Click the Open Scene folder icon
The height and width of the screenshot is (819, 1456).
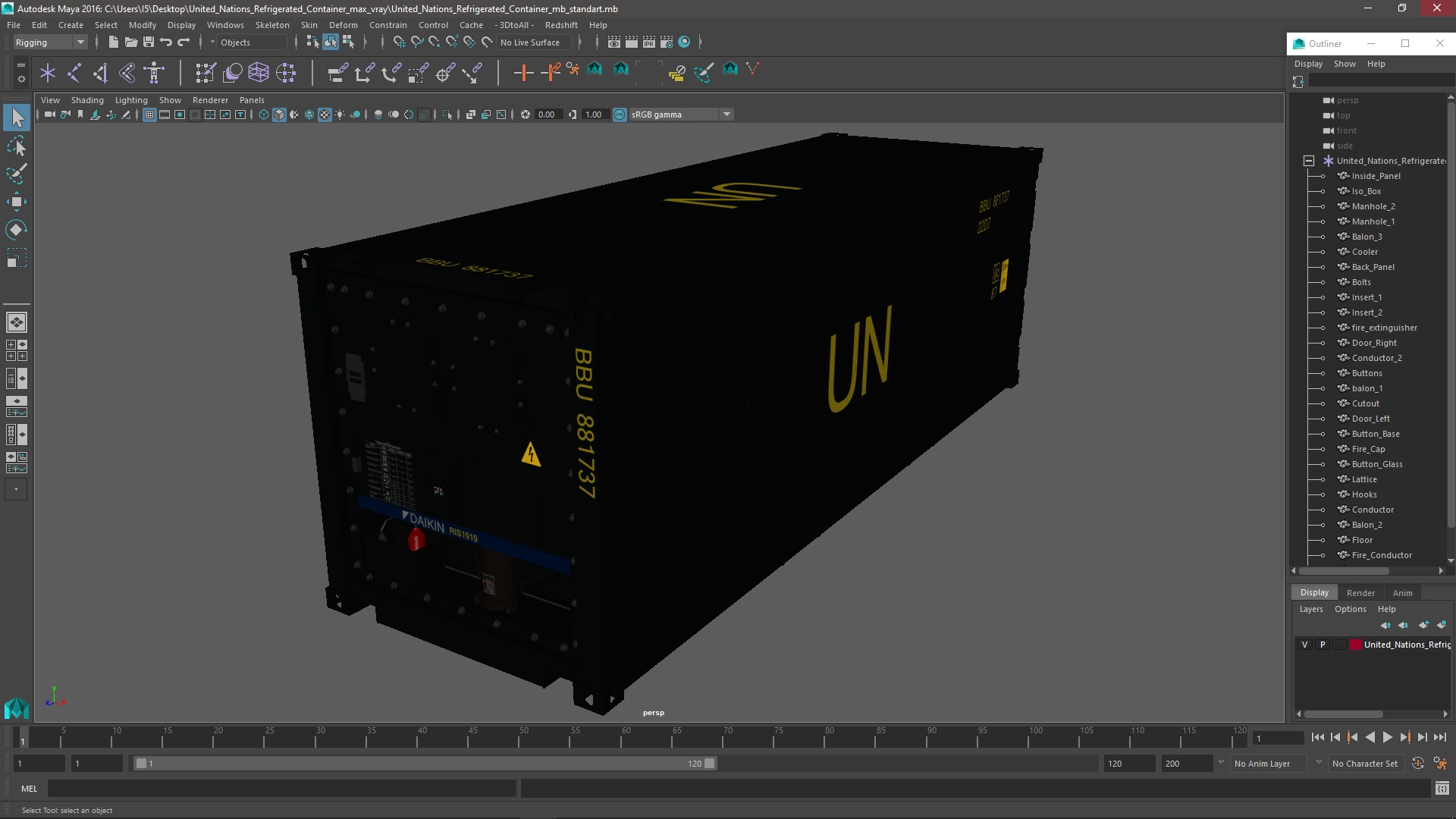click(x=130, y=42)
